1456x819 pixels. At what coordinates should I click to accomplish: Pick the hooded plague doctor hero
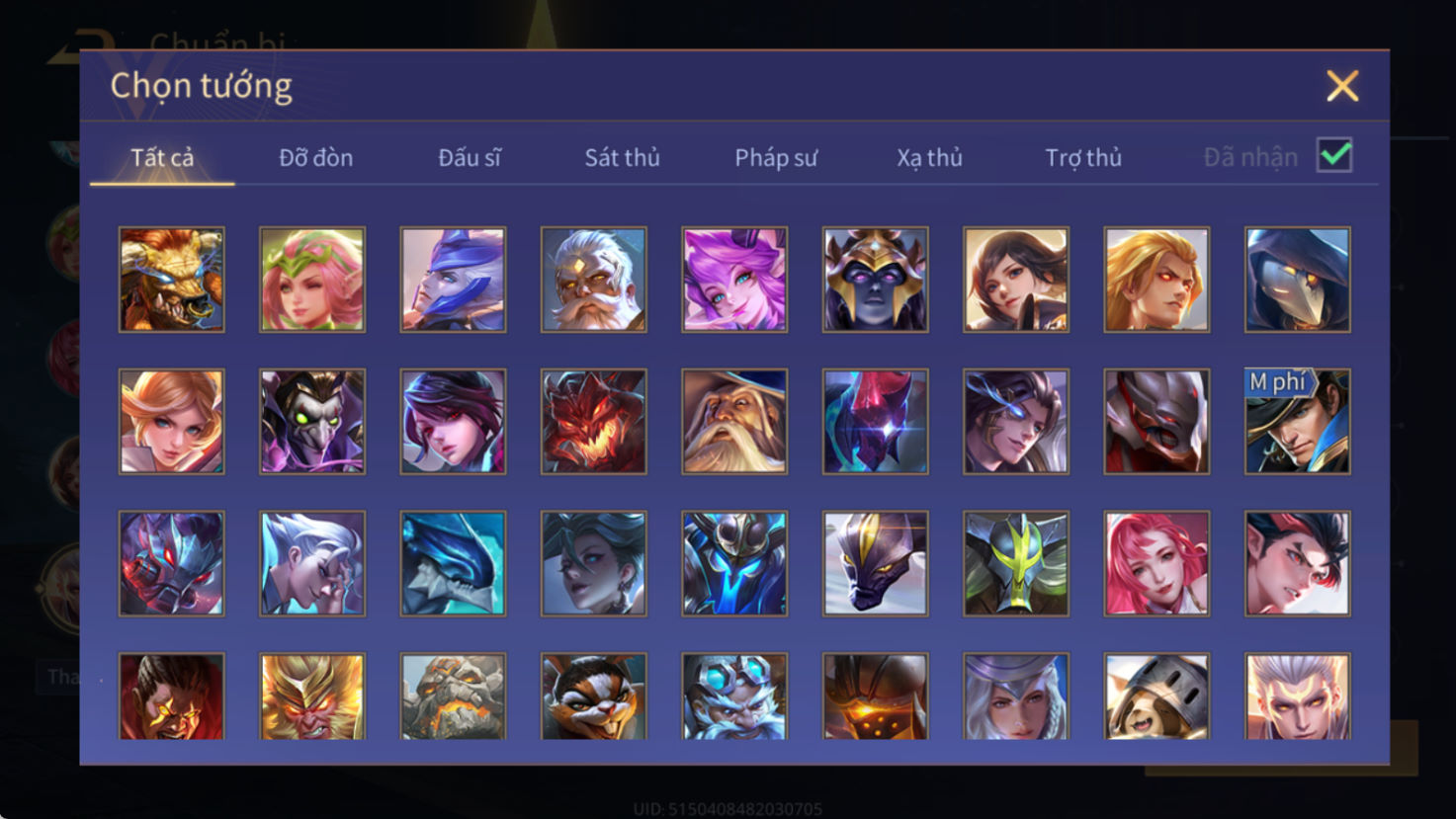[x=1298, y=280]
